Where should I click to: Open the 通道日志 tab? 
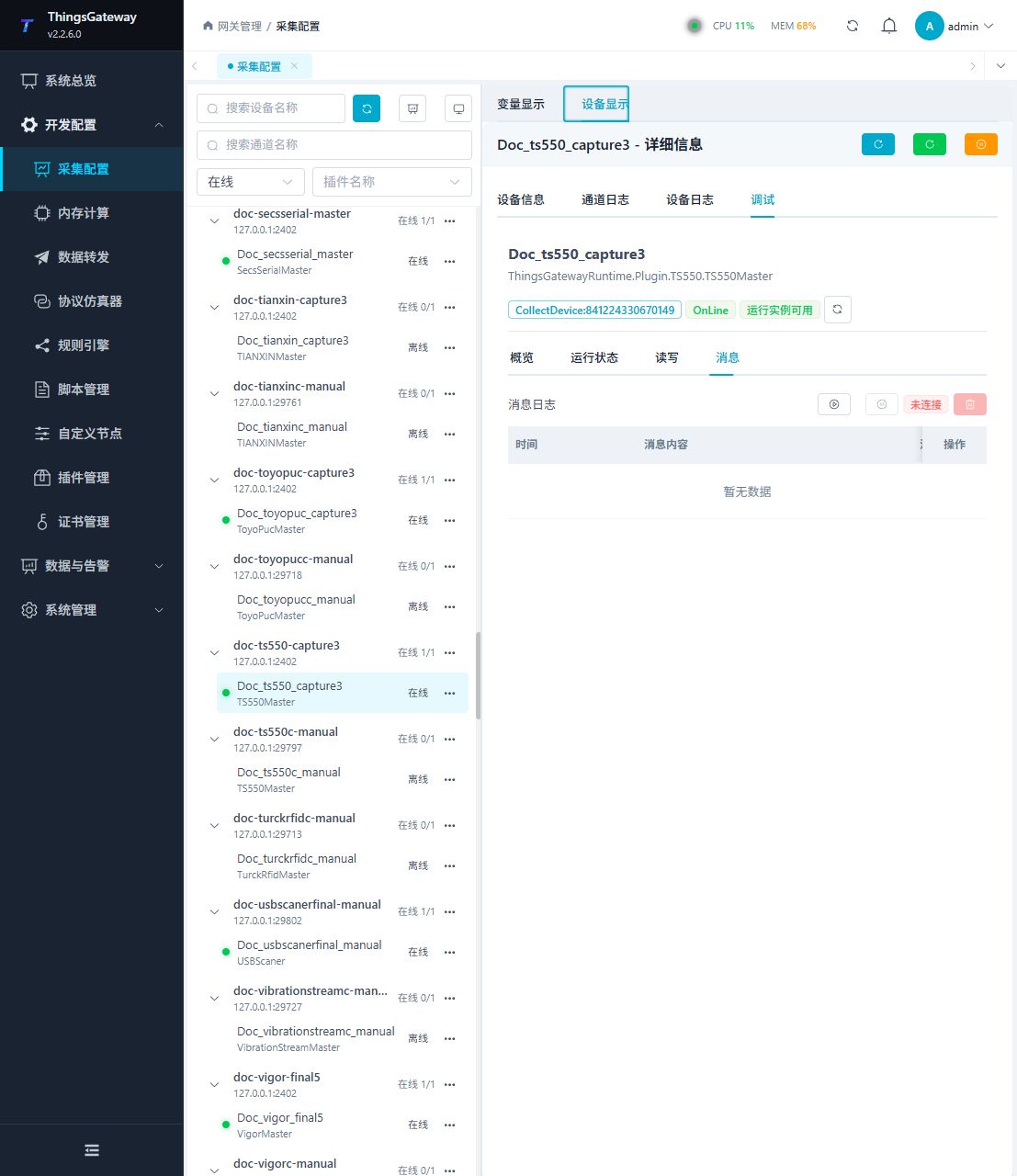605,199
